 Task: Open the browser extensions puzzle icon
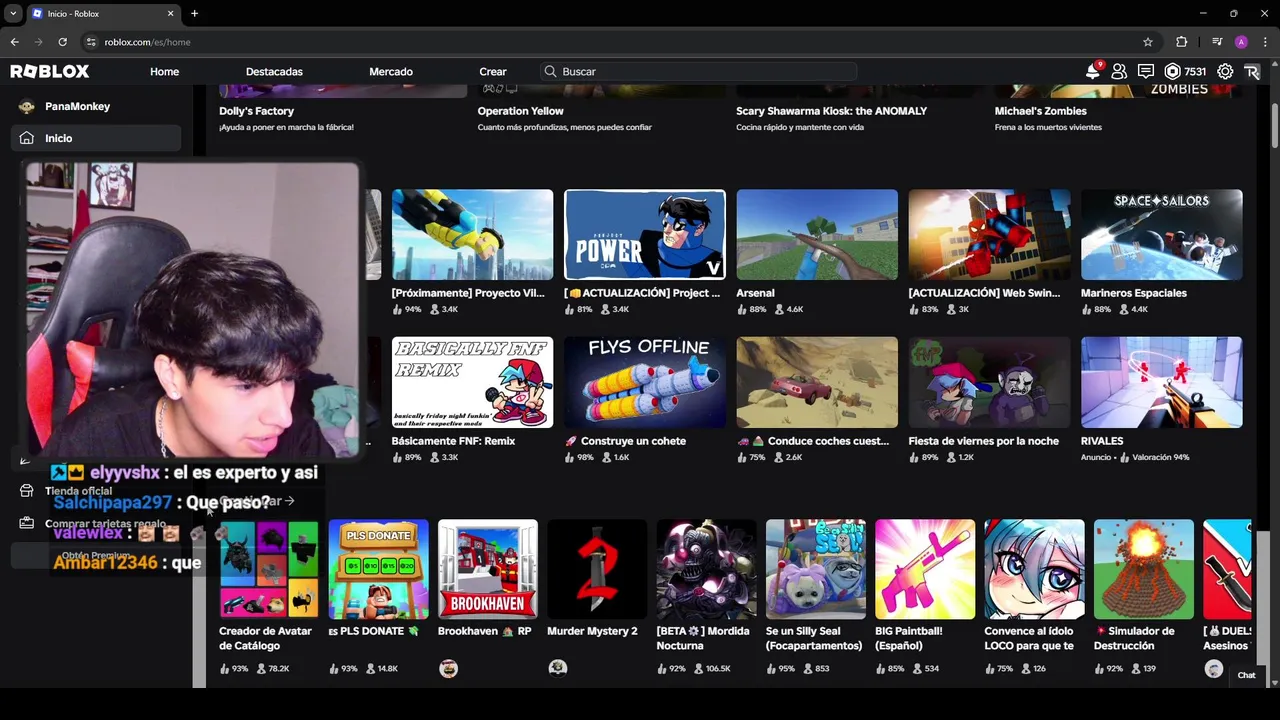(1182, 42)
